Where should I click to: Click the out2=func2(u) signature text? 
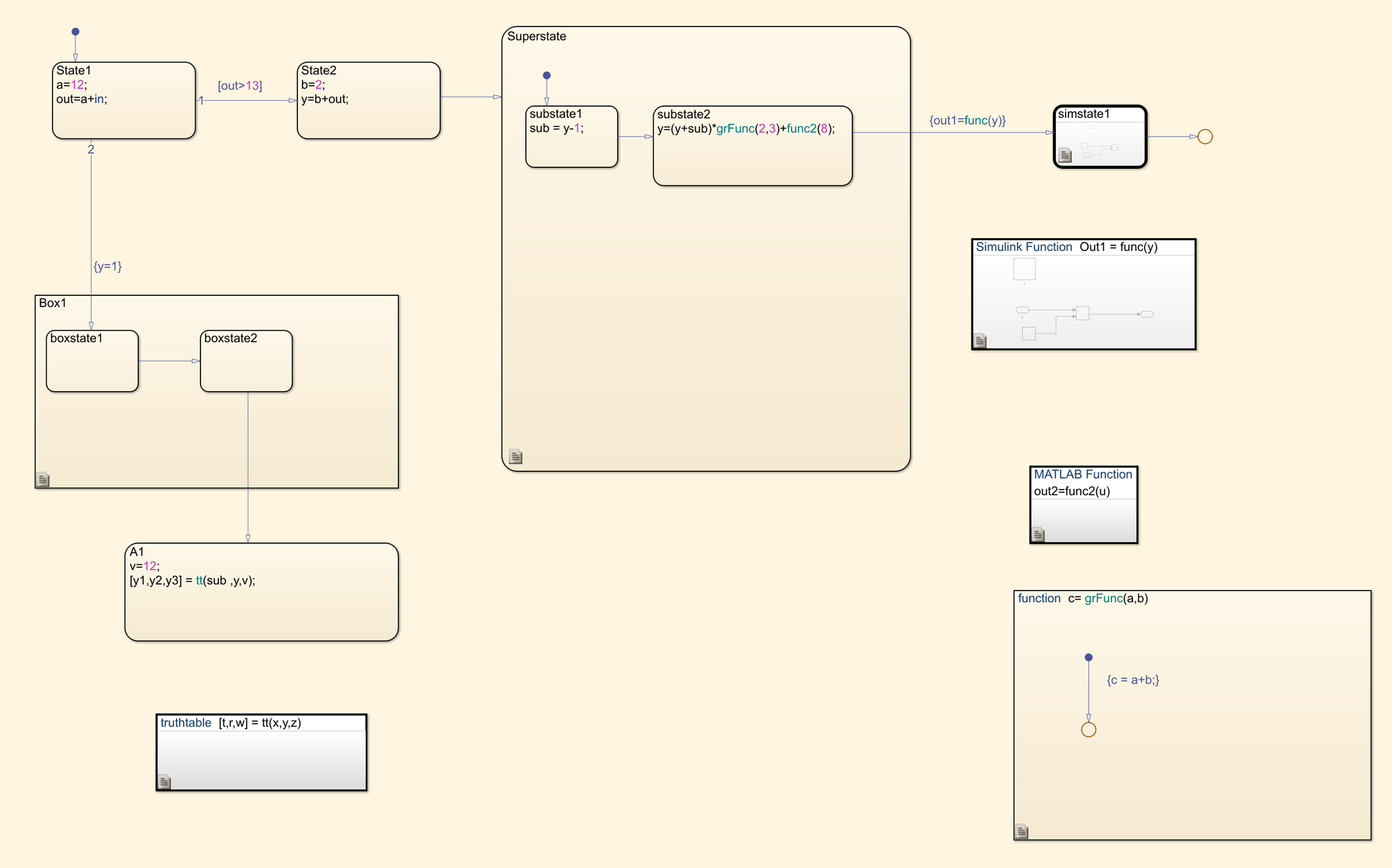pyautogui.click(x=1072, y=491)
